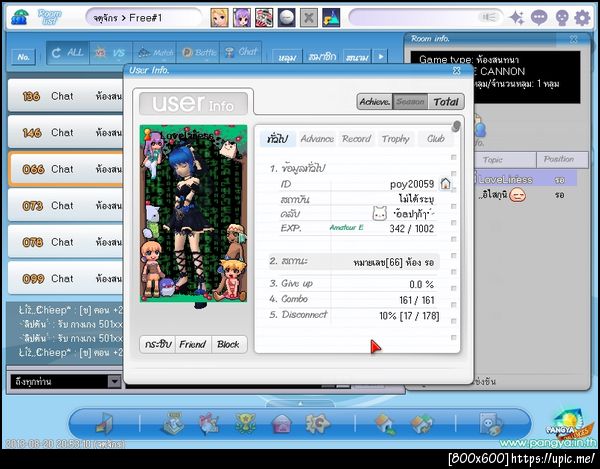The image size is (600, 469).
Task: Click the จตุจักร > Free#1 channel field
Action: 143,18
